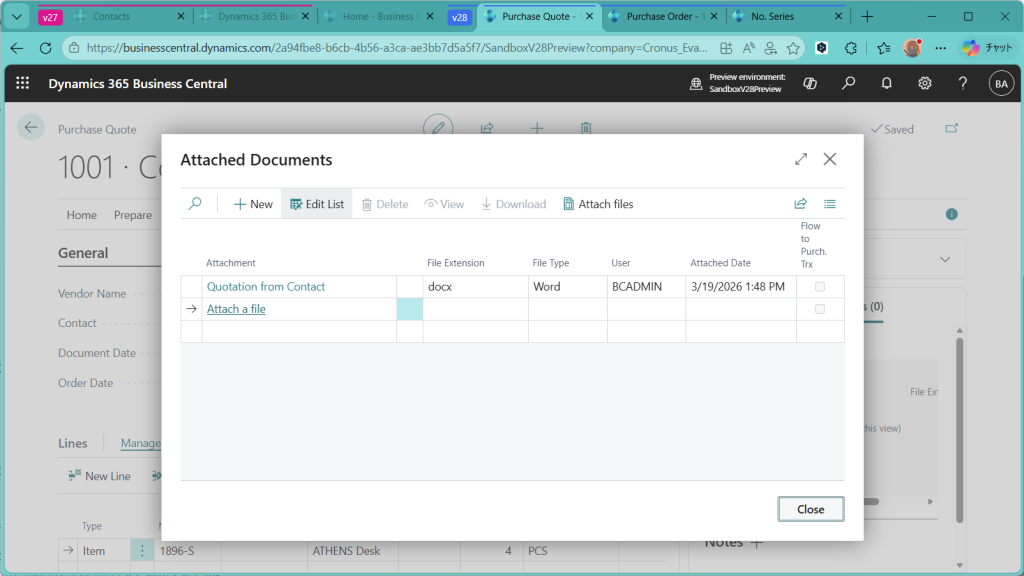
Task: Click the search icon in Attached Documents toolbar
Action: tap(195, 204)
